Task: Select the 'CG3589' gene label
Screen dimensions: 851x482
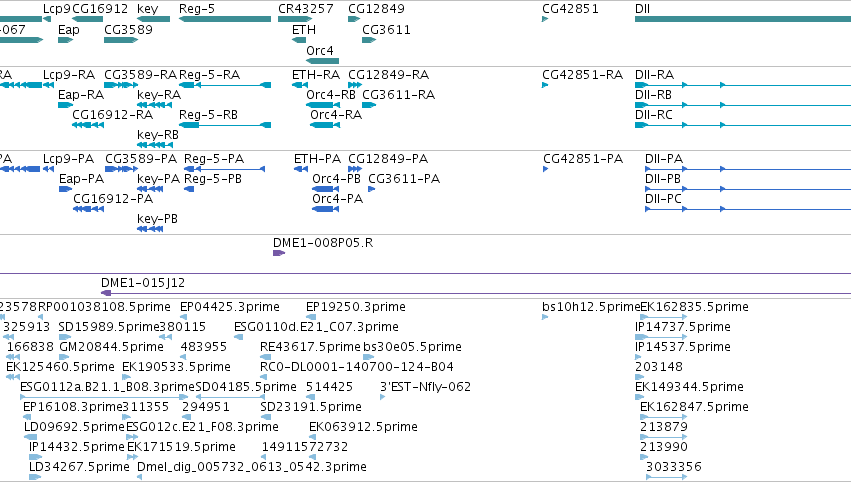Action: tap(129, 30)
